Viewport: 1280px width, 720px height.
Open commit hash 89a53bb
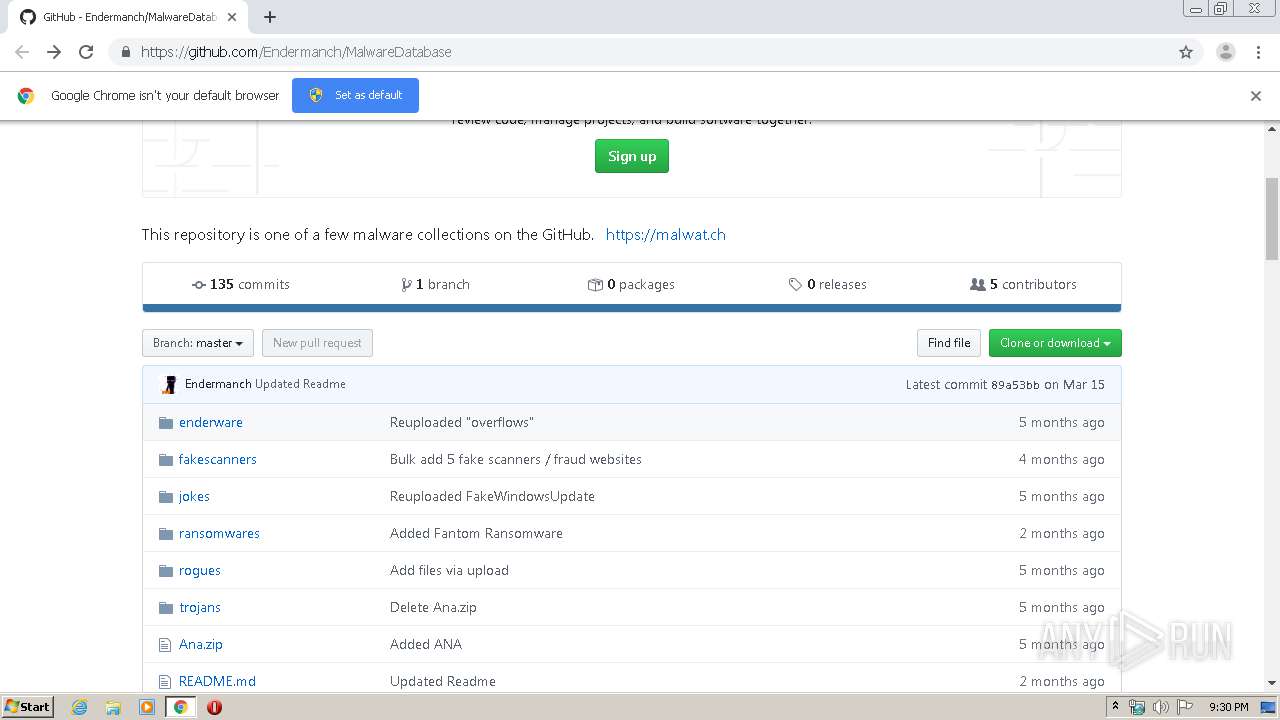pyautogui.click(x=1015, y=385)
